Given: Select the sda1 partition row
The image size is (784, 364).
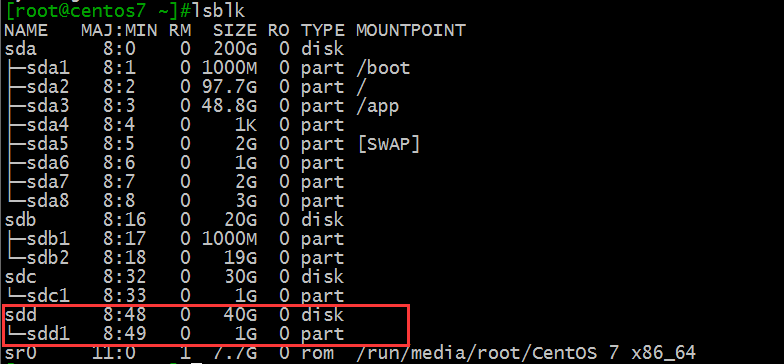Looking at the screenshot, I should click(207, 68).
